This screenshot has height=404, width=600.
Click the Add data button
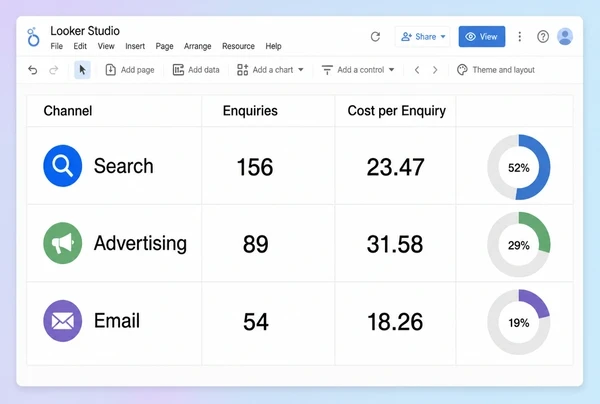(x=196, y=70)
